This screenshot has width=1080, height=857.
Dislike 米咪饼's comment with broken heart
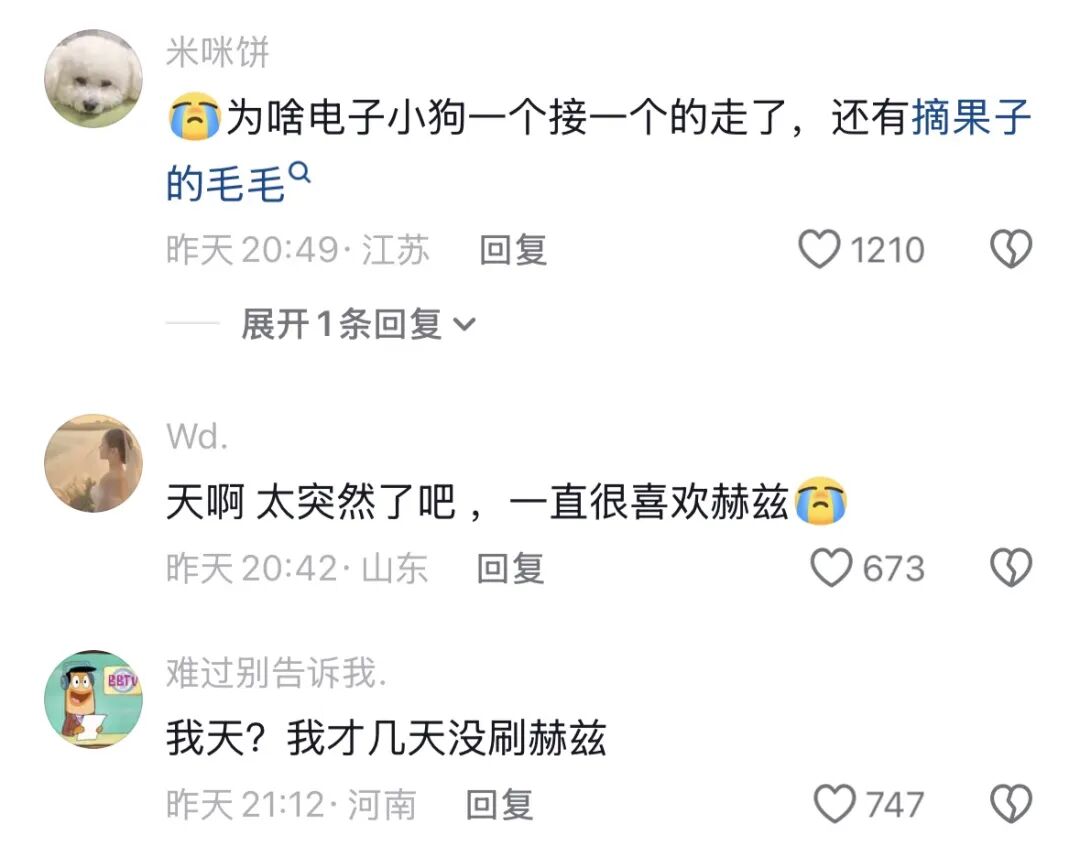click(1011, 249)
